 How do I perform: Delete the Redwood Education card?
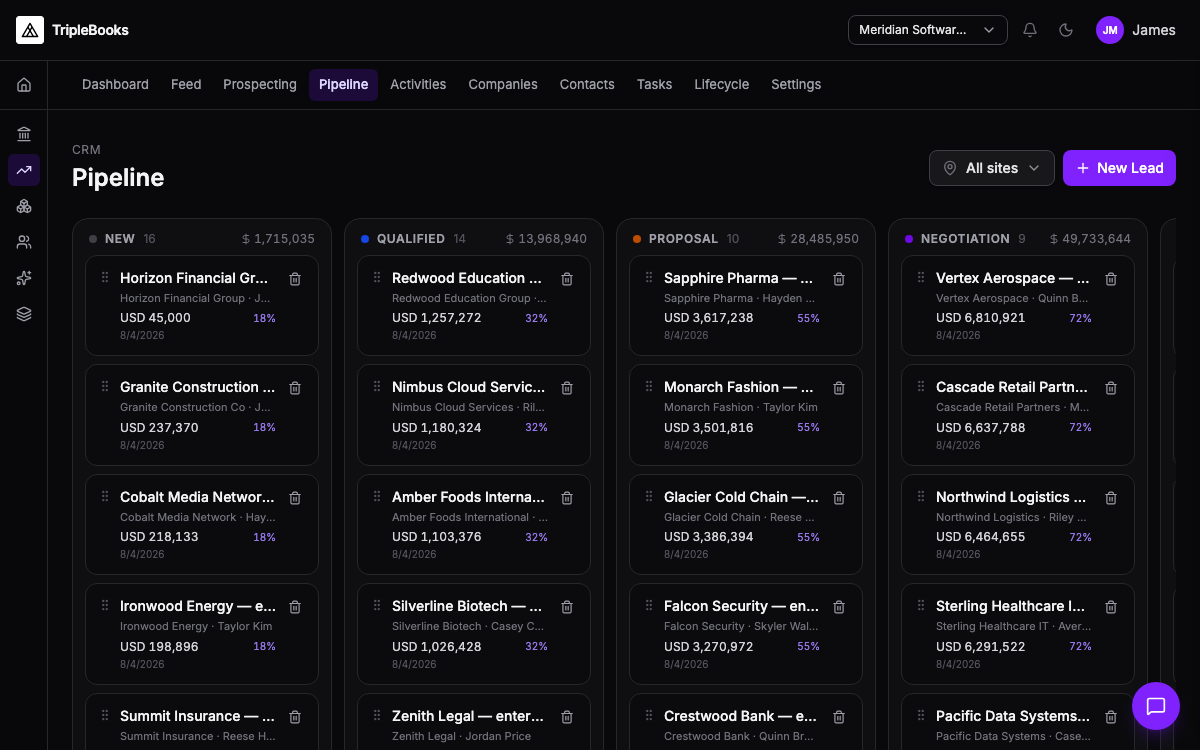567,279
